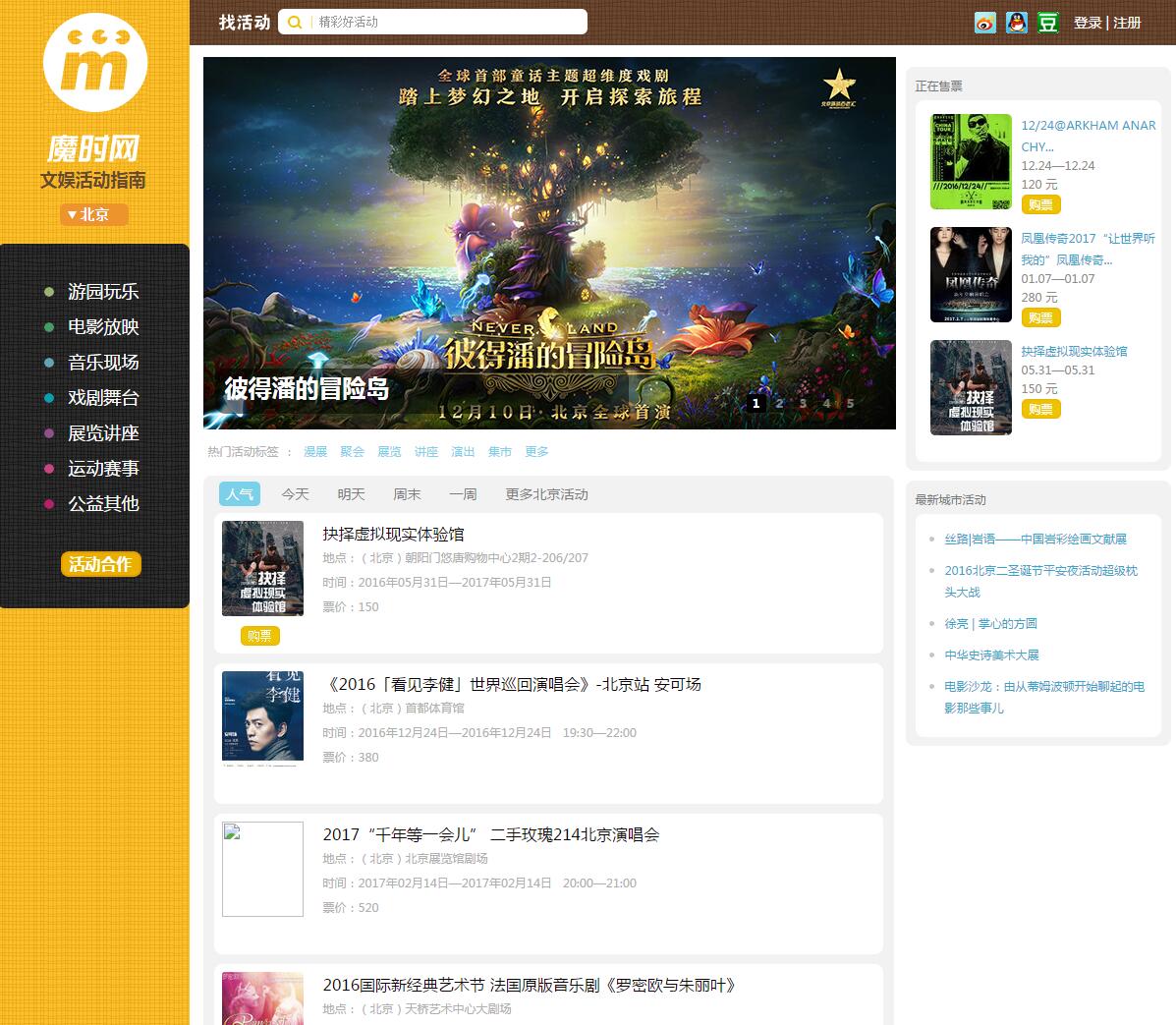Click the 魔时网 round logo

pos(95,62)
